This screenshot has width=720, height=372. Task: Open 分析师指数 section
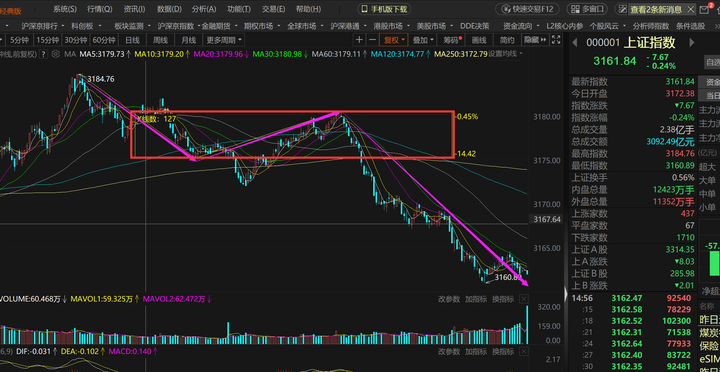click(651, 26)
